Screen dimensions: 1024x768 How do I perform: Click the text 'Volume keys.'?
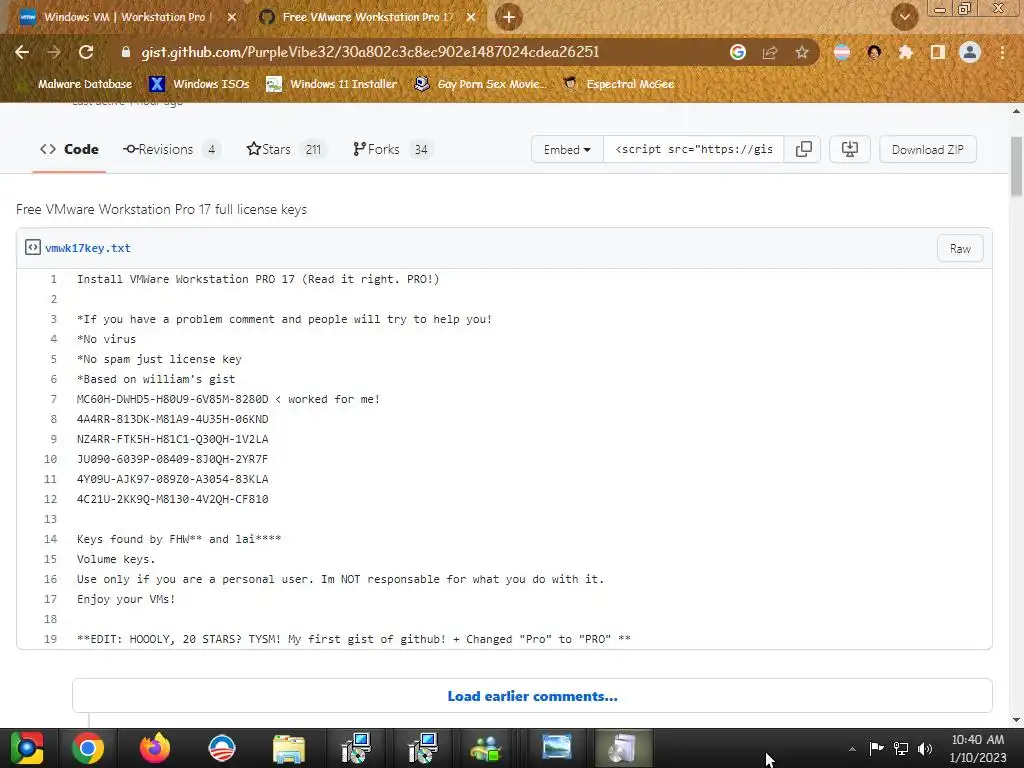(116, 560)
